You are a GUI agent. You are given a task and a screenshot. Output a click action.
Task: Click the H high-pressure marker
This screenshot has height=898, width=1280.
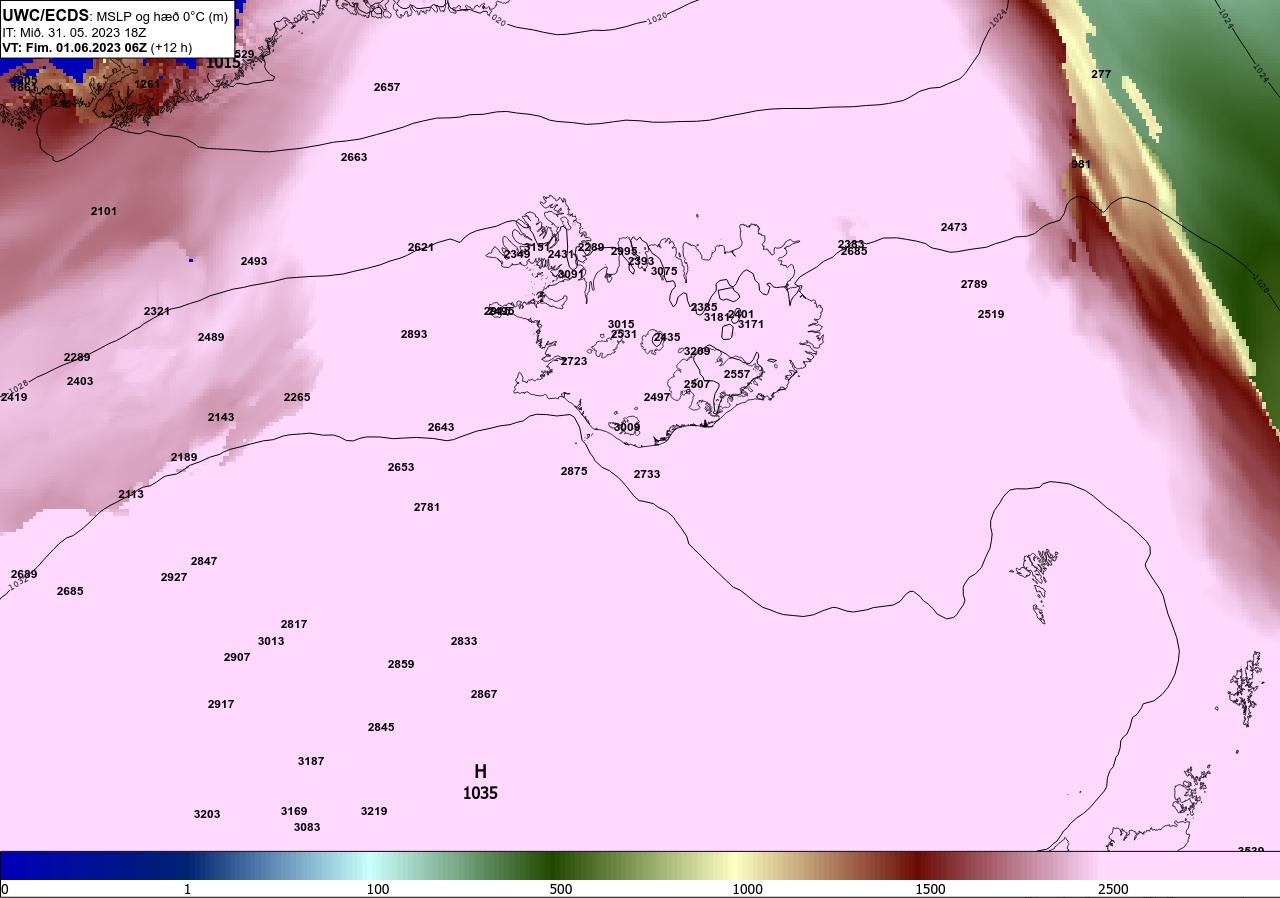coord(480,771)
